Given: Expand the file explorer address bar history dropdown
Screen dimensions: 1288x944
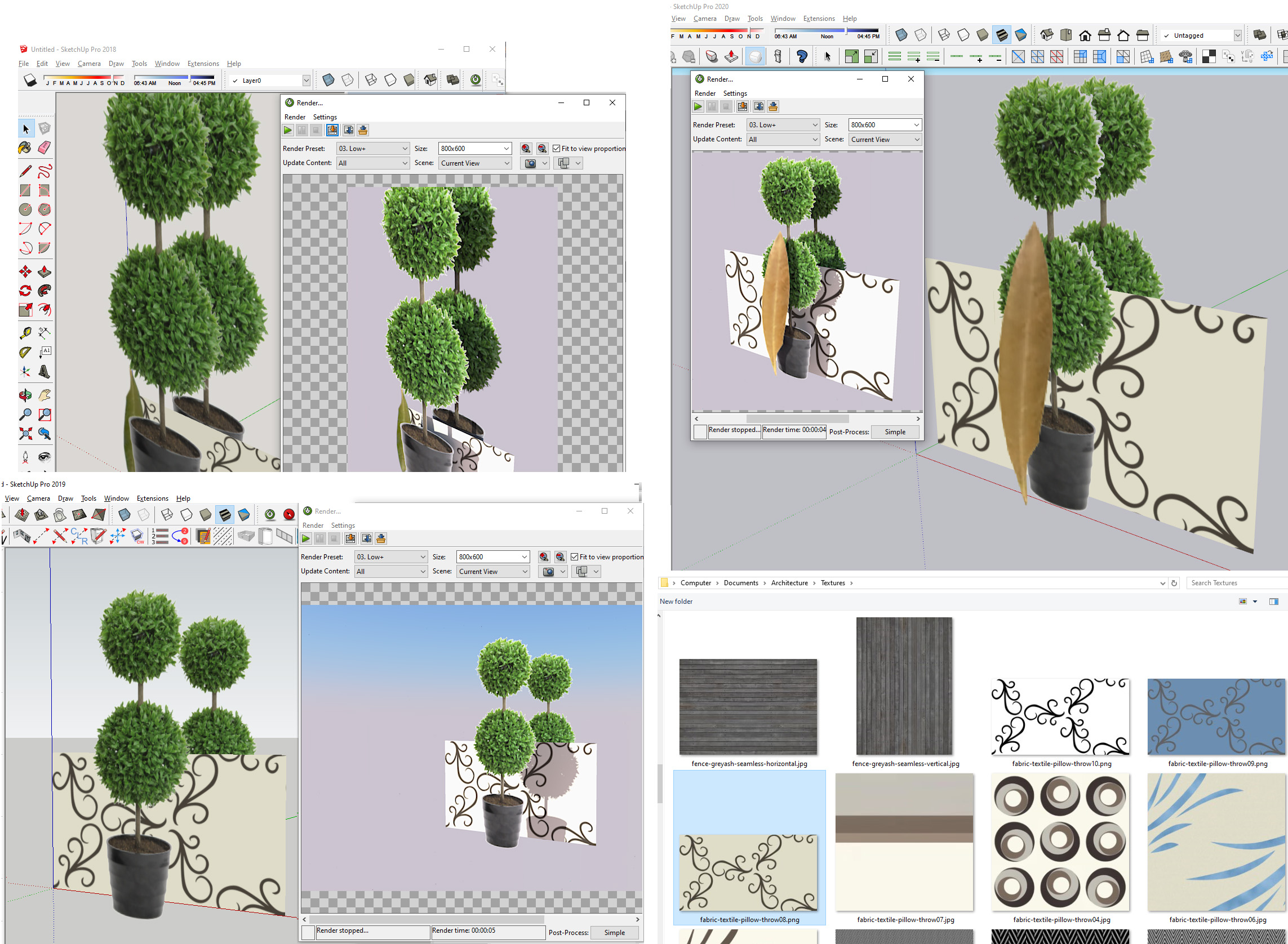Looking at the screenshot, I should (x=1162, y=584).
